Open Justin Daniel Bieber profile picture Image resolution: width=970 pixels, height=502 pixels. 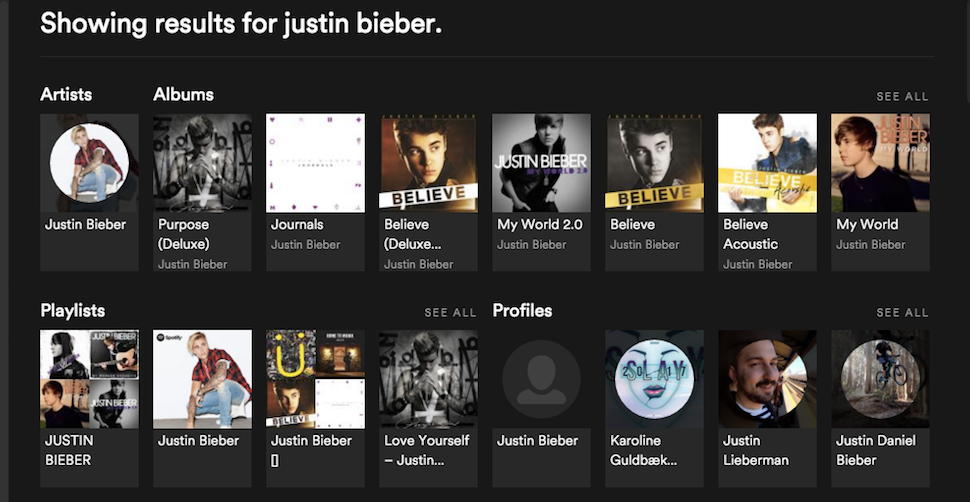pyautogui.click(x=880, y=379)
